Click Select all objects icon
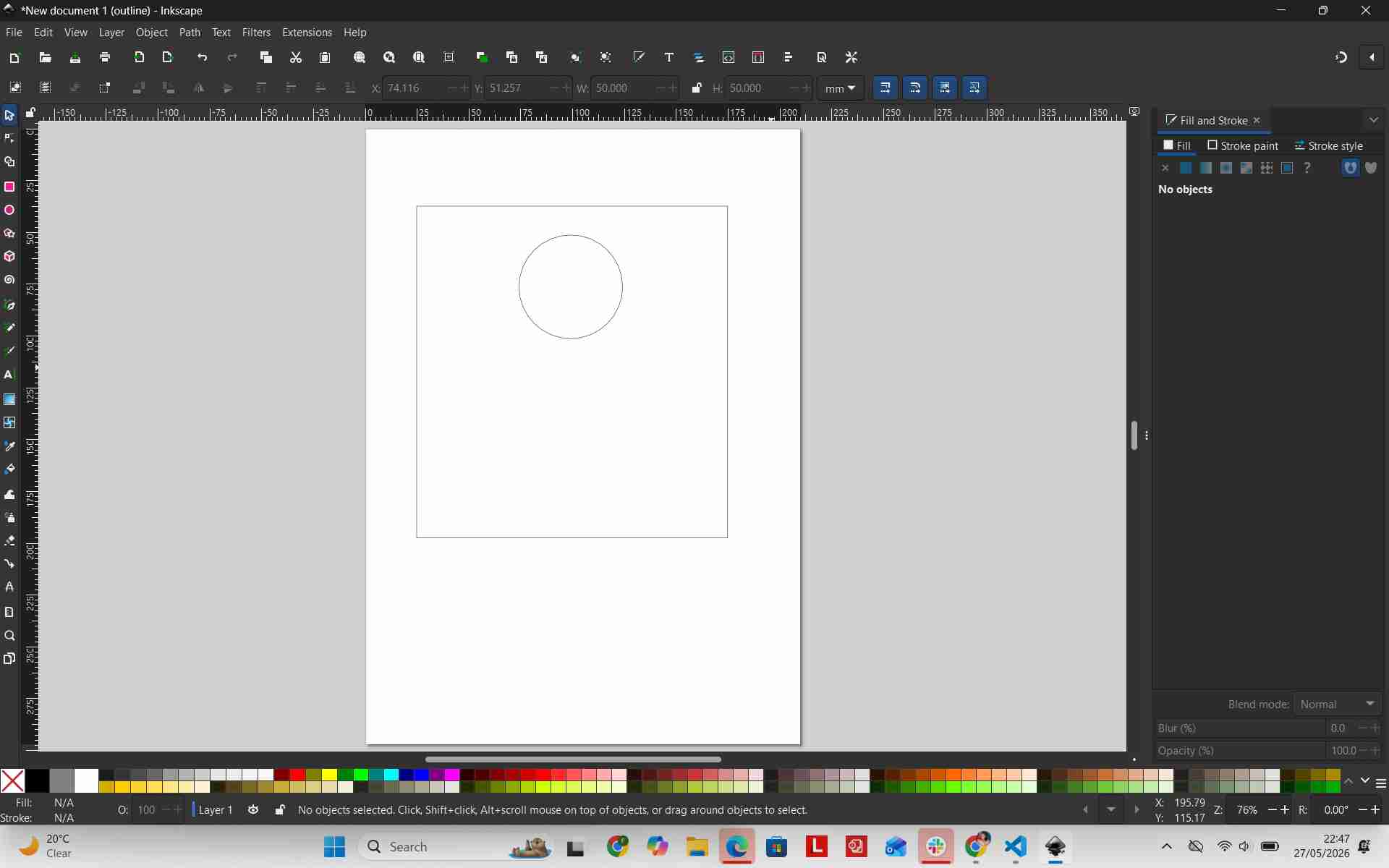Image resolution: width=1389 pixels, height=868 pixels. point(15,88)
